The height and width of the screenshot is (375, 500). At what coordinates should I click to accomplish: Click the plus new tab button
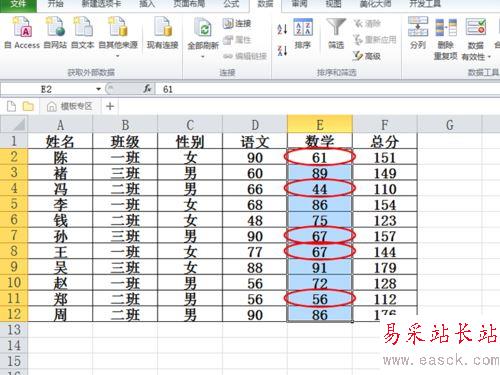point(110,106)
